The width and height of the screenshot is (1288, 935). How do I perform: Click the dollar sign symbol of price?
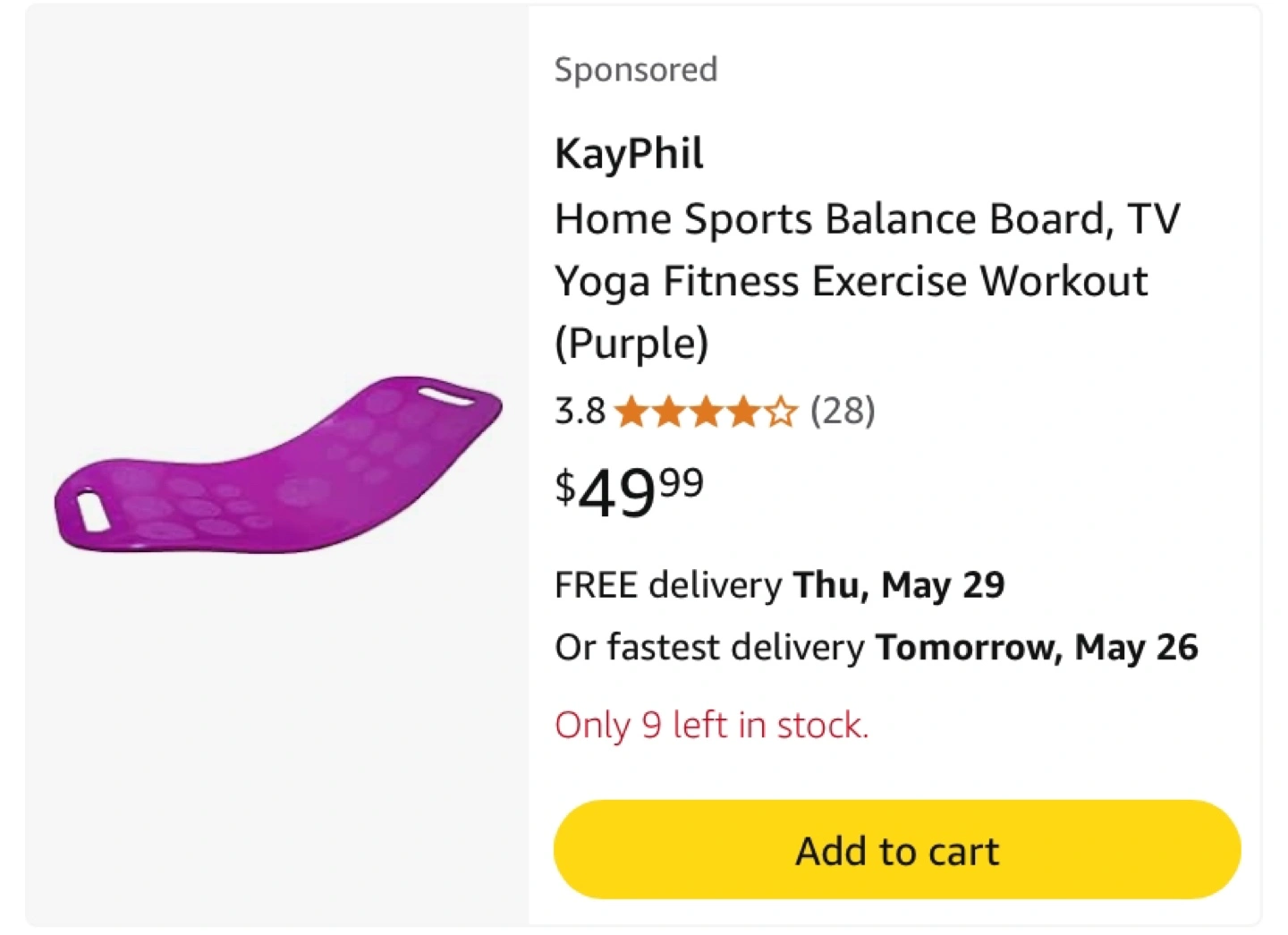tap(565, 488)
